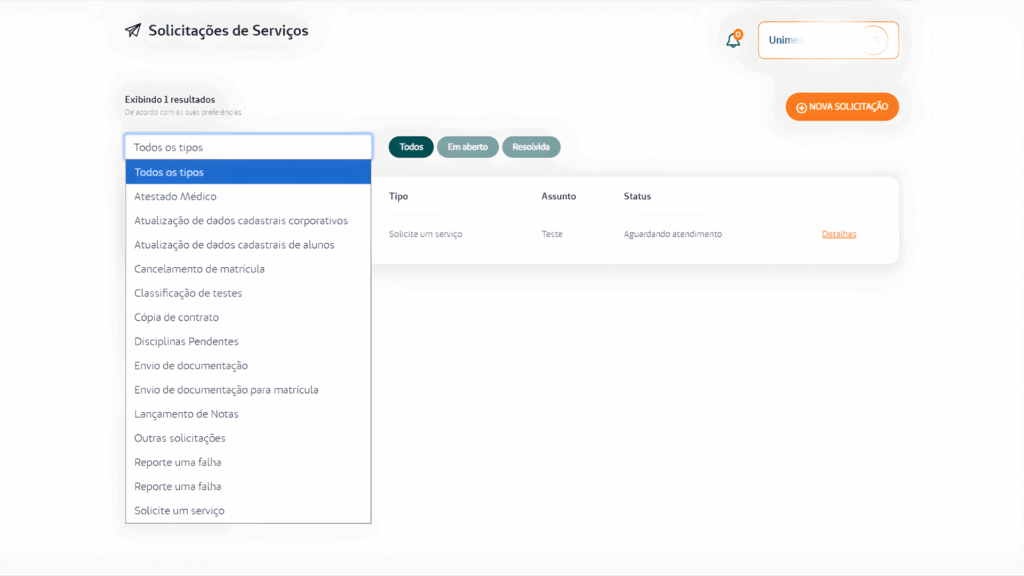Open the notifications bell icon
This screenshot has width=1024, height=576.
(x=733, y=41)
